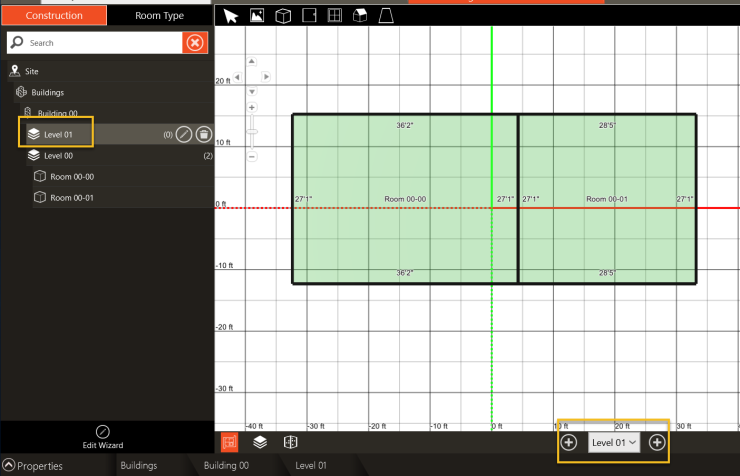Click the Edit Wizard button

(x=102, y=436)
